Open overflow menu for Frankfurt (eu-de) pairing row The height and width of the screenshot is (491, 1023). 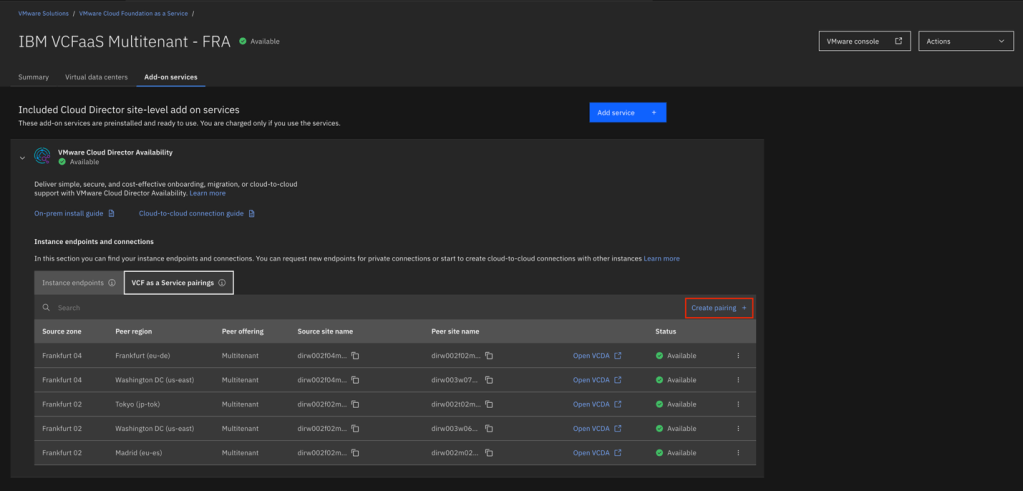click(x=738, y=356)
